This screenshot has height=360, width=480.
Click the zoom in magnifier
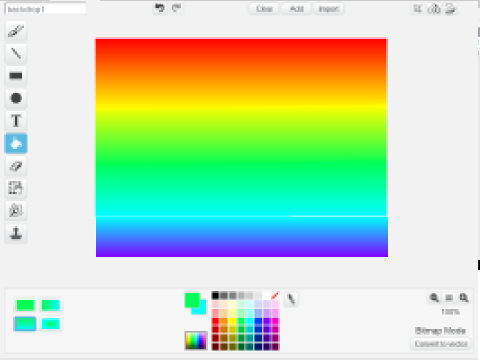click(x=464, y=297)
